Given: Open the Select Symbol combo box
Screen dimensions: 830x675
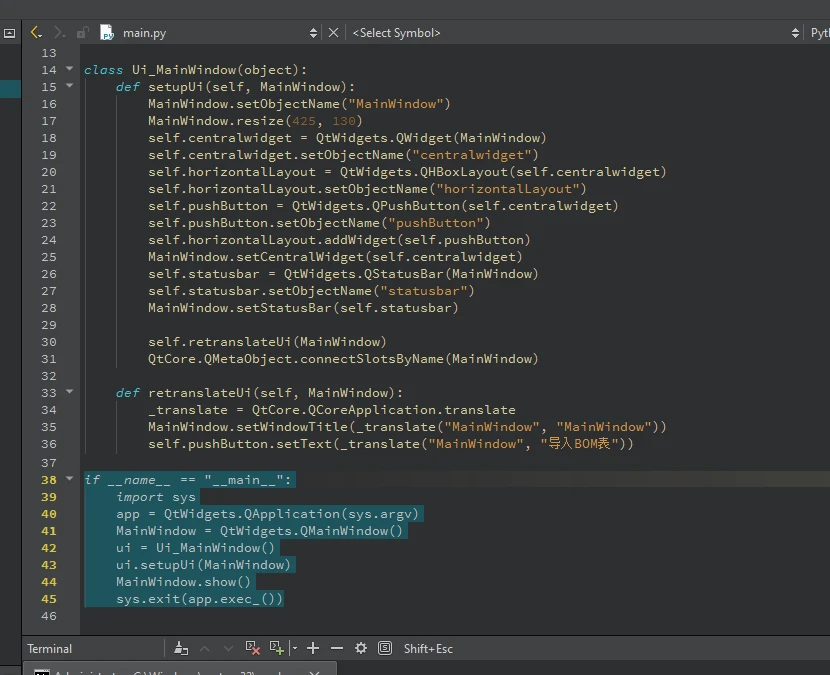Looking at the screenshot, I should (575, 33).
